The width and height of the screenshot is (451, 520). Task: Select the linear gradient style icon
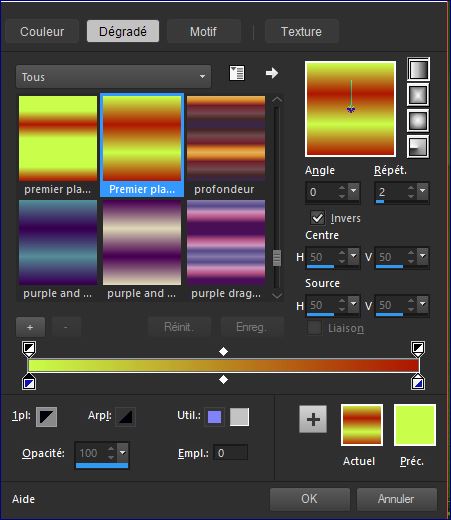[x=418, y=69]
